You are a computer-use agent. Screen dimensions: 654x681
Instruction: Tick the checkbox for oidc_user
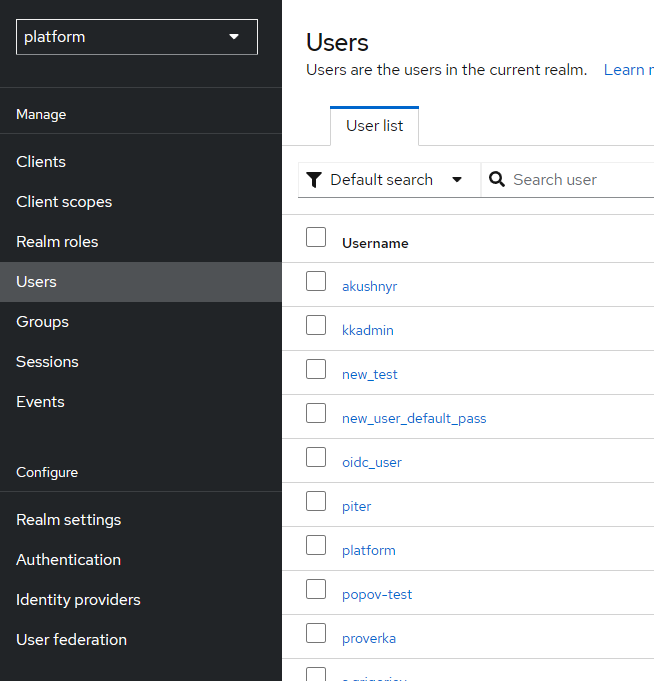pos(316,457)
